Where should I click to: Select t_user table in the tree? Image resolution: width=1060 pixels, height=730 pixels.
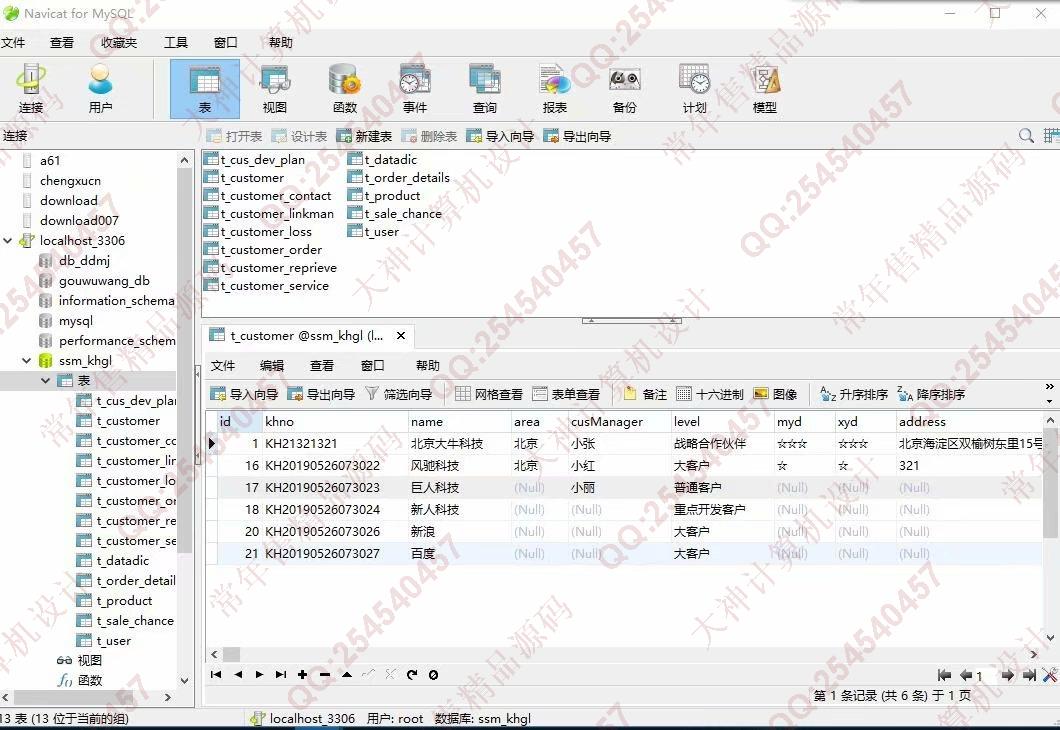click(x=104, y=641)
